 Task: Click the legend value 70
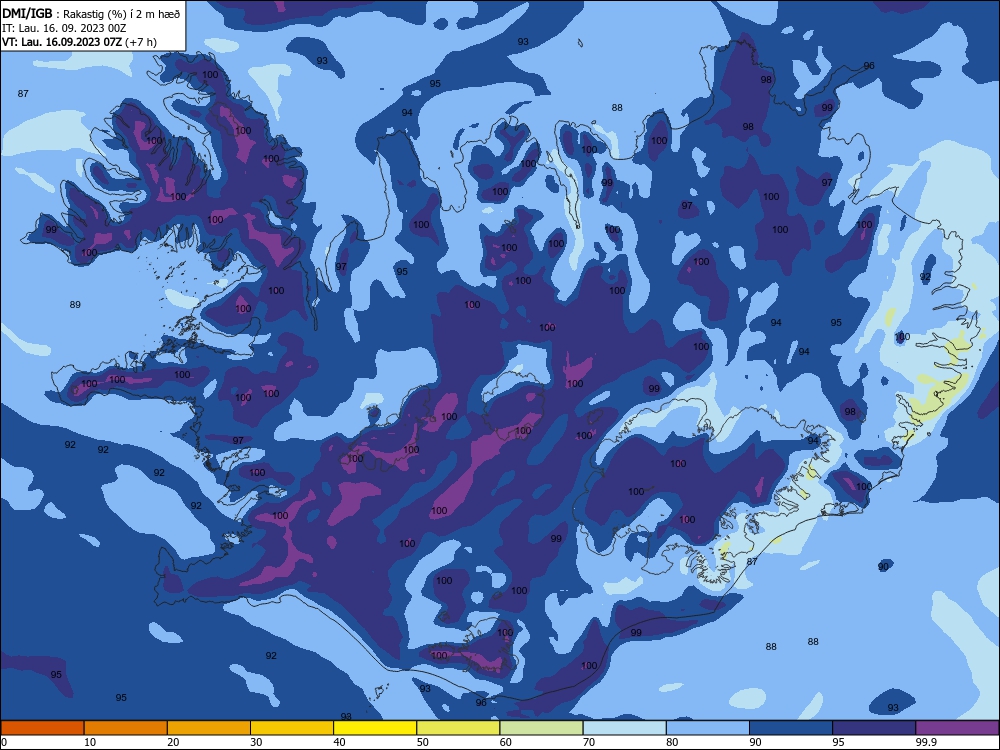tap(589, 742)
